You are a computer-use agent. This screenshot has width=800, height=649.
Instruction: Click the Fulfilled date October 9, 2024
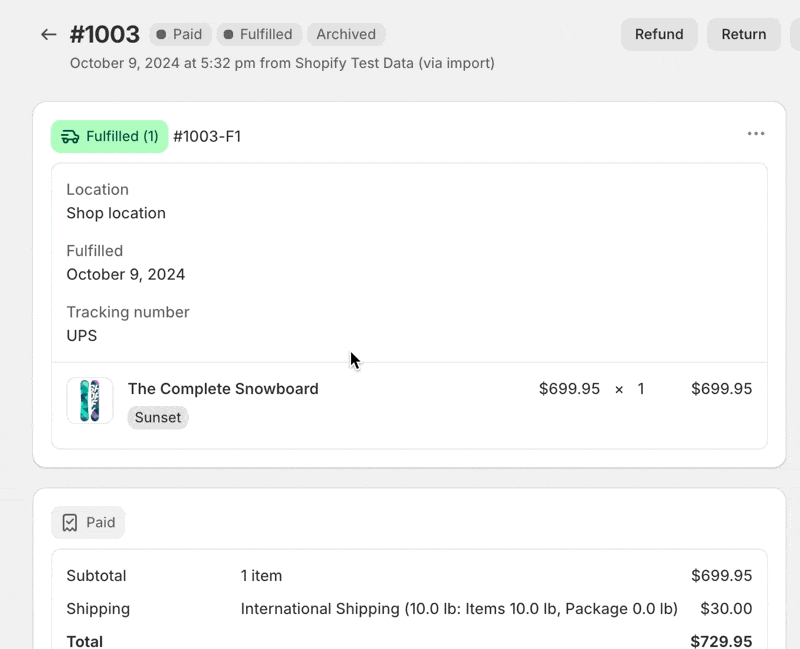[126, 274]
